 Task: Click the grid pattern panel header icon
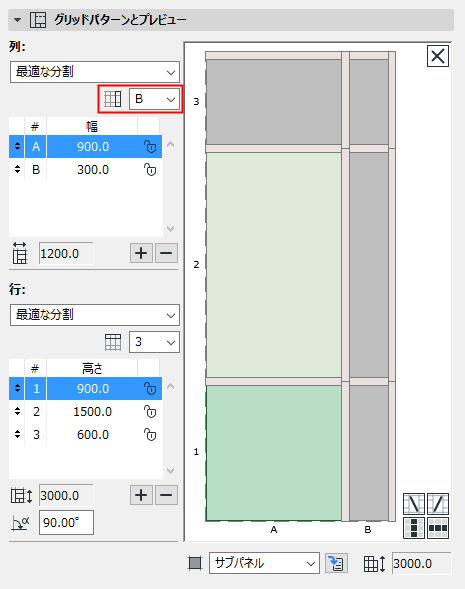coord(38,20)
